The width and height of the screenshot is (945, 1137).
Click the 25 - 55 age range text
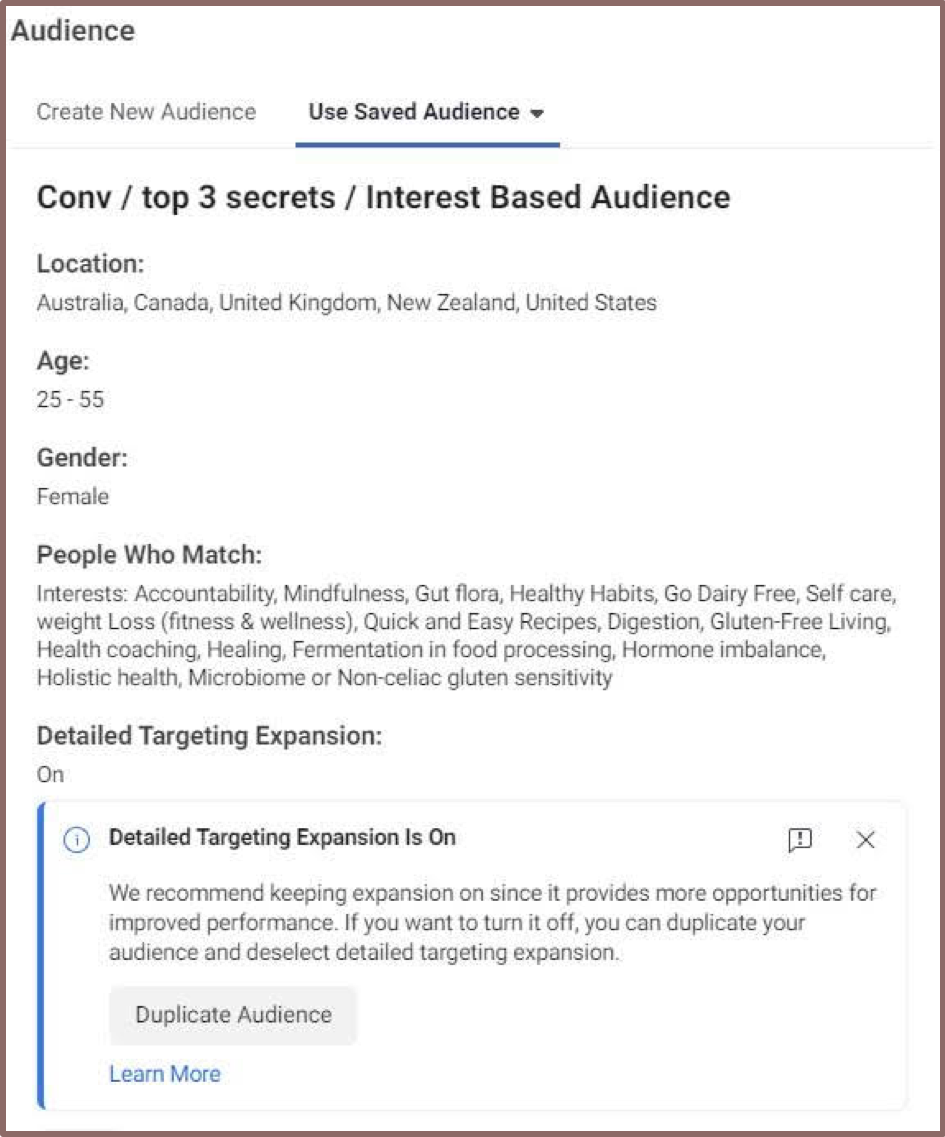(x=70, y=399)
